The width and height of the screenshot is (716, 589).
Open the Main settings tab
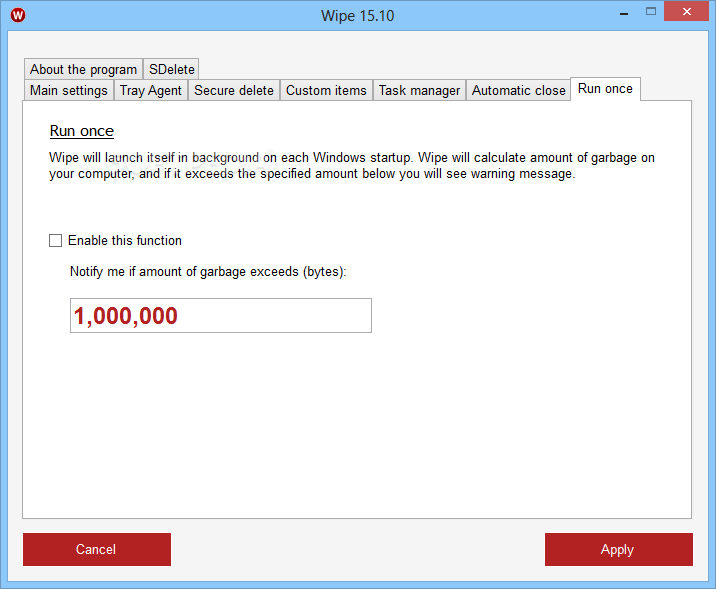68,90
